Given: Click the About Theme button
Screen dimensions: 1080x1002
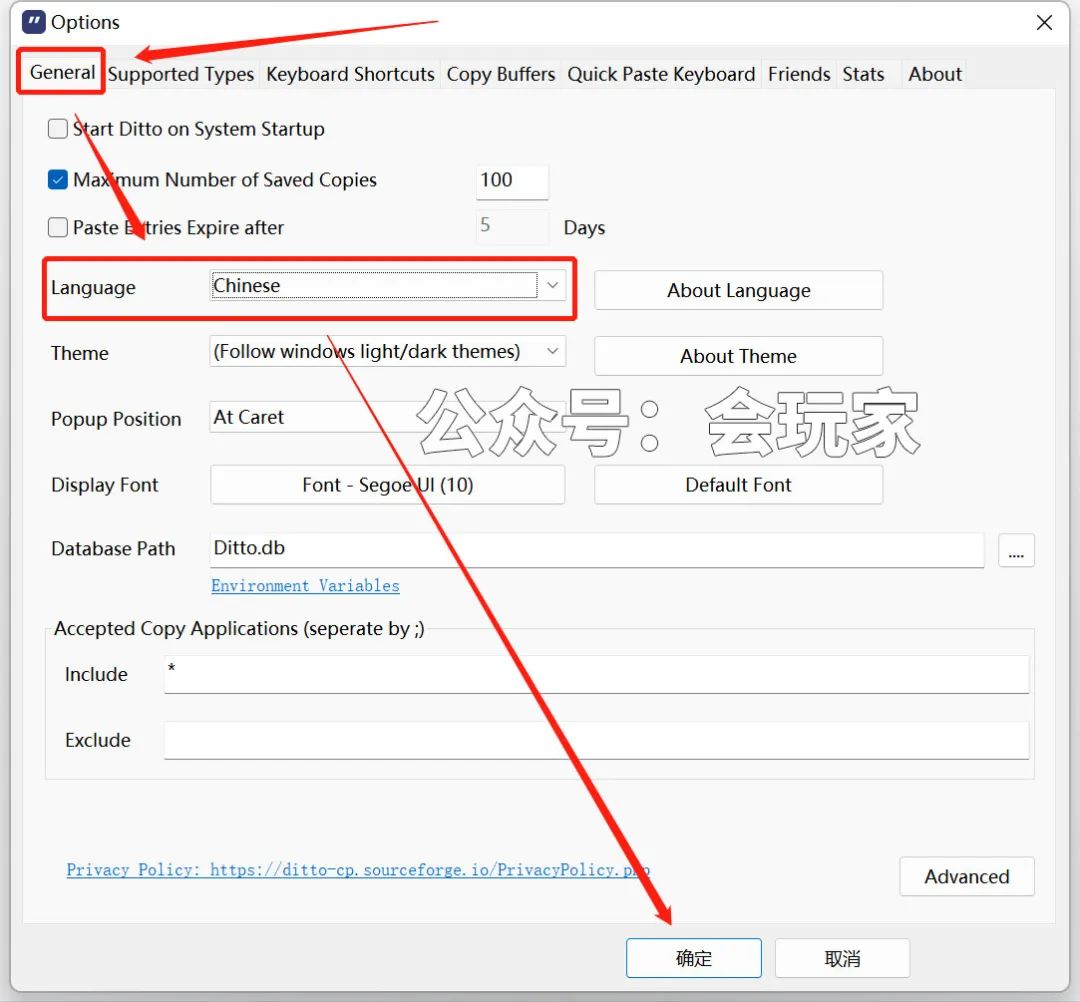Looking at the screenshot, I should click(x=738, y=356).
